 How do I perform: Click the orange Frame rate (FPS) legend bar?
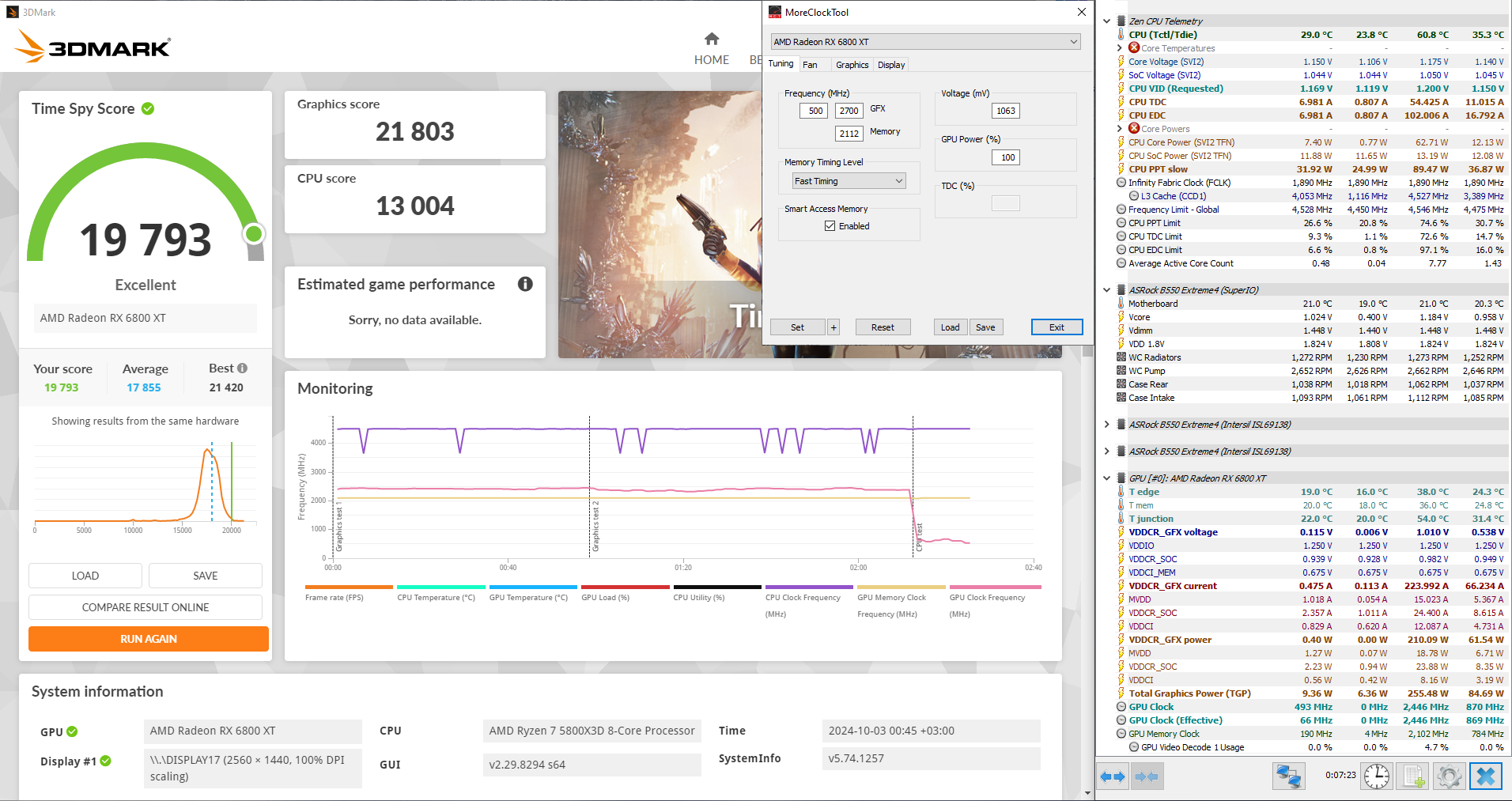349,587
